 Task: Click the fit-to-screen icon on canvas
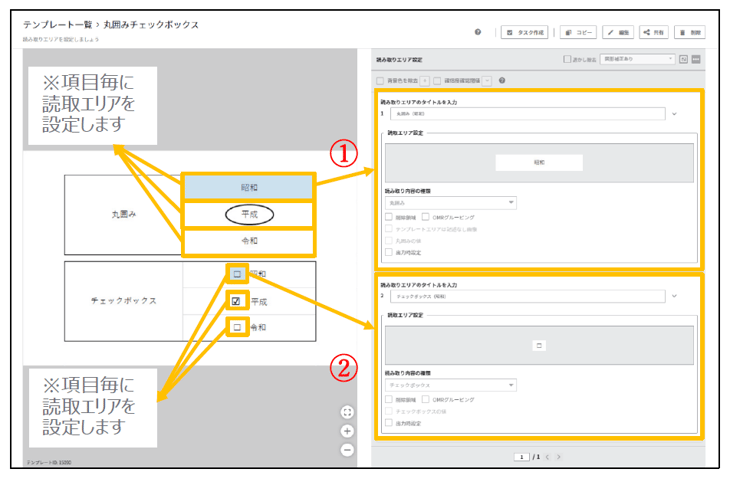(x=347, y=412)
